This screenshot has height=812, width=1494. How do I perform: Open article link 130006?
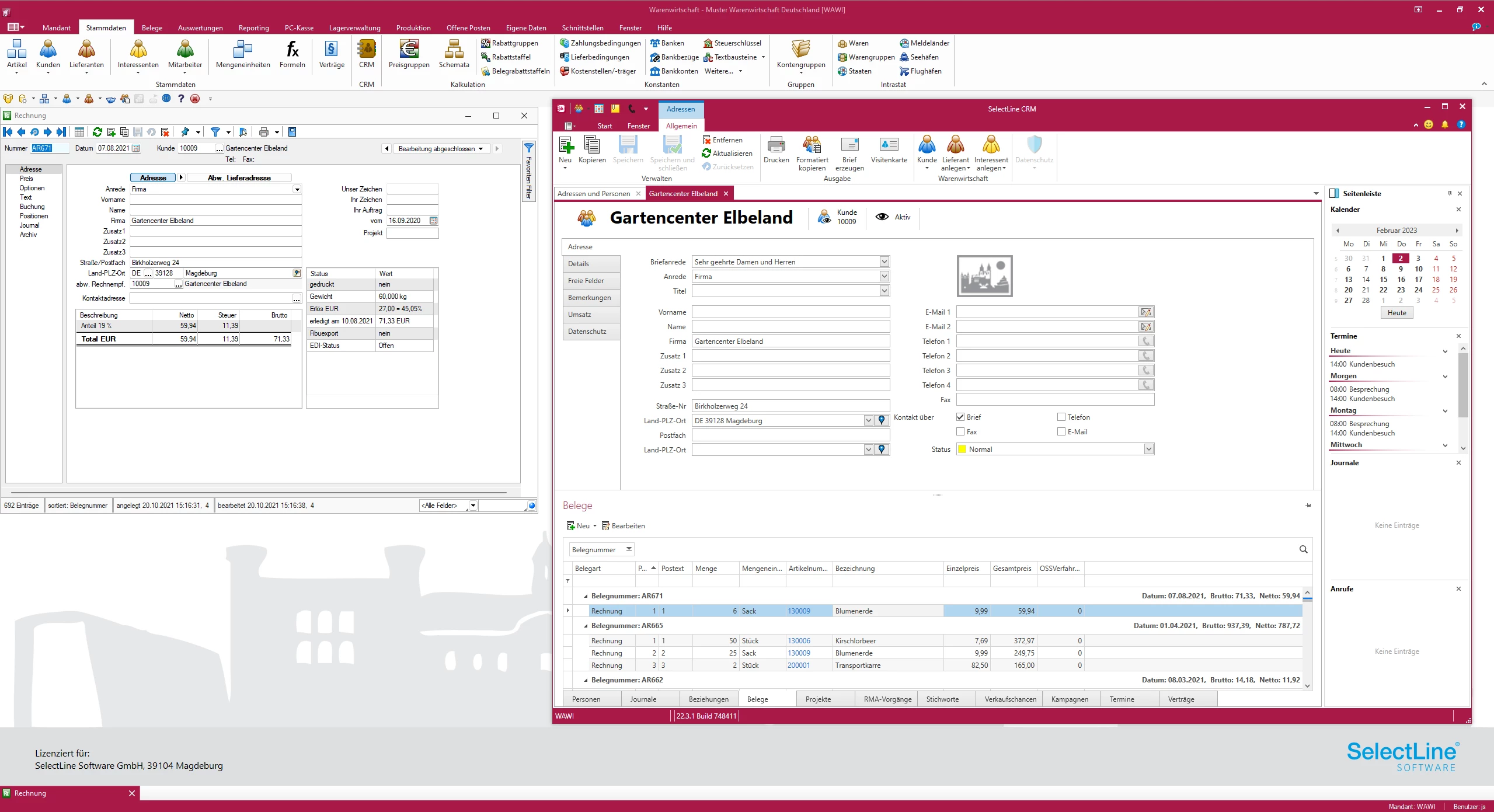pos(799,640)
